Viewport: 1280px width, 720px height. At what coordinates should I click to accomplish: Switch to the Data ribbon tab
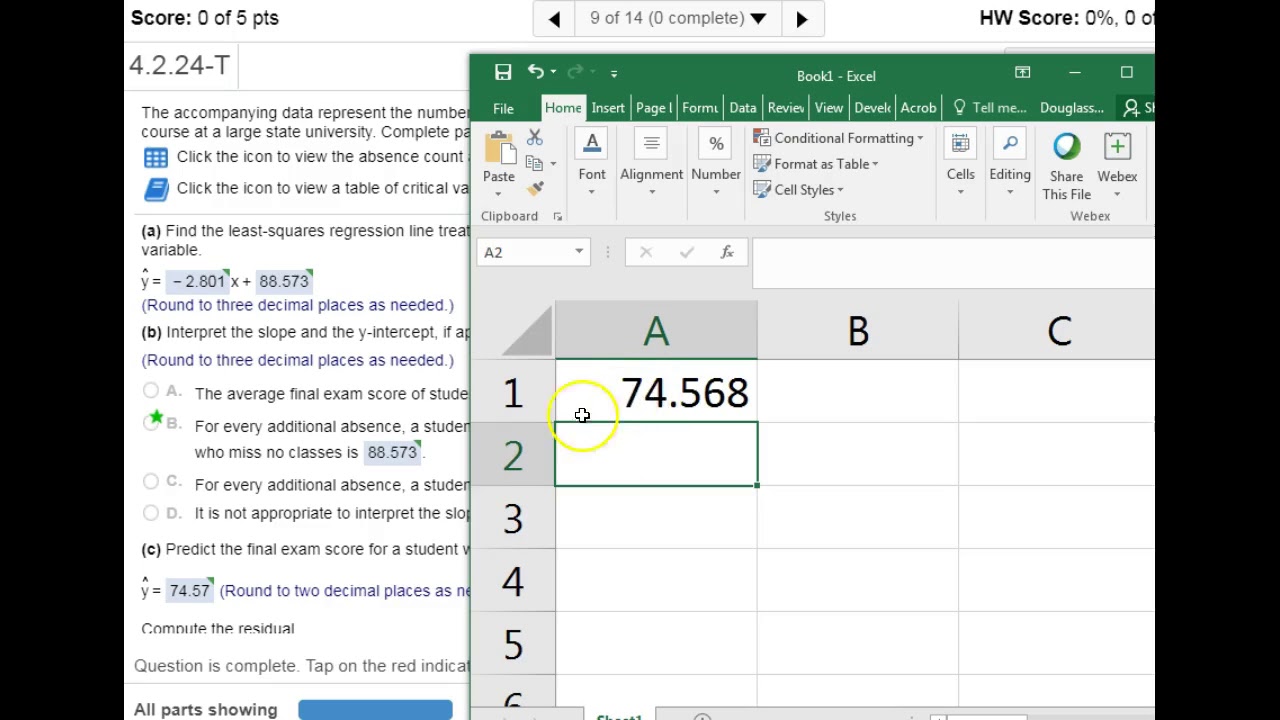(x=743, y=108)
